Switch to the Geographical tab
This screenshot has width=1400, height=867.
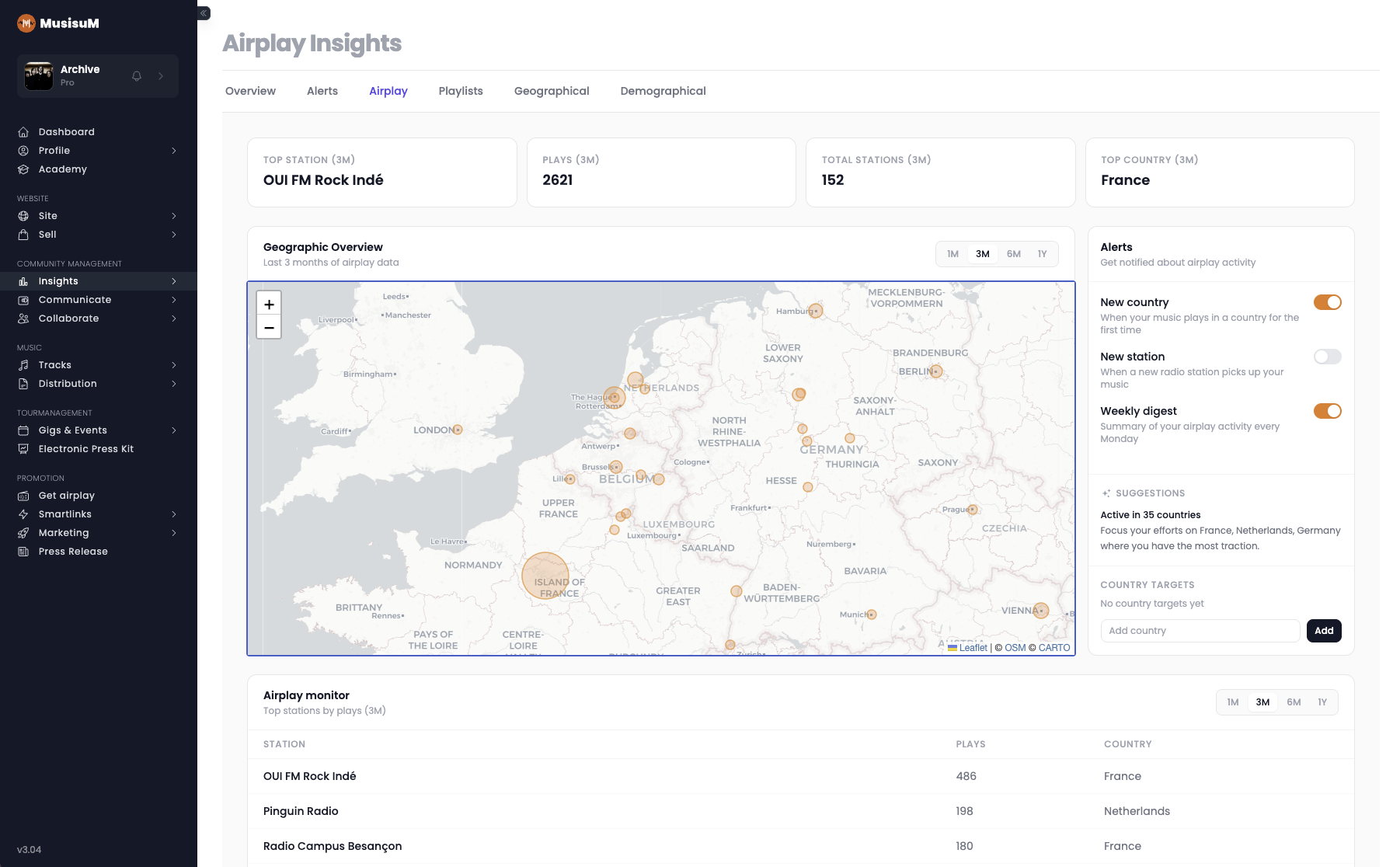pos(552,91)
